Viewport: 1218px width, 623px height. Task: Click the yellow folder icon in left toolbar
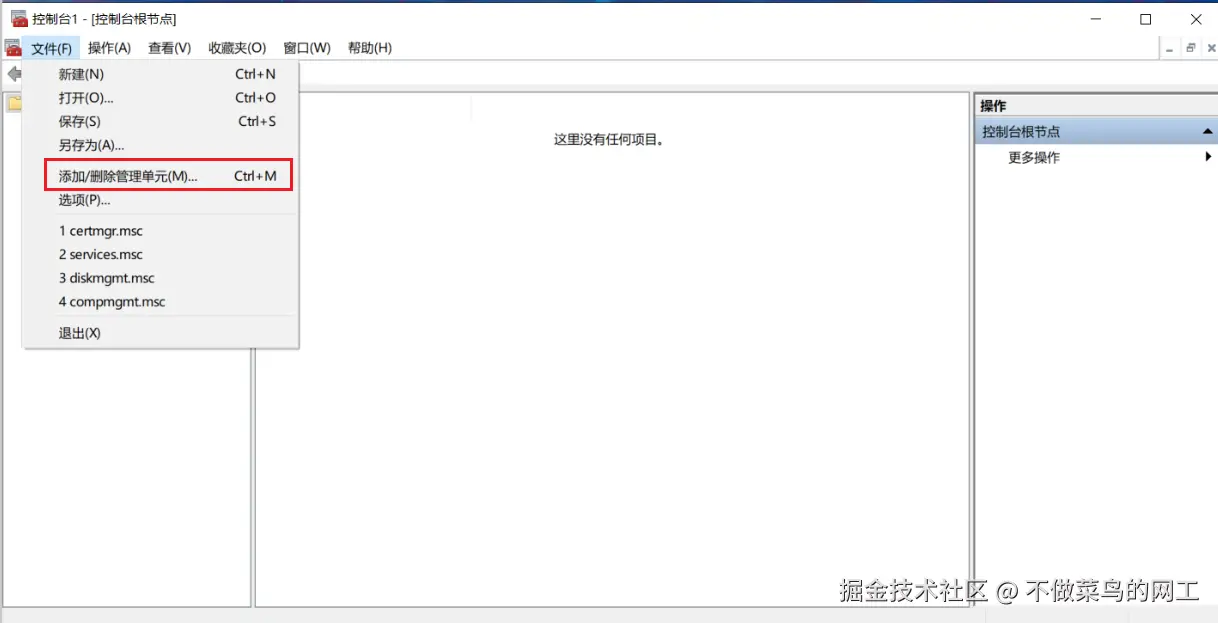pos(14,100)
